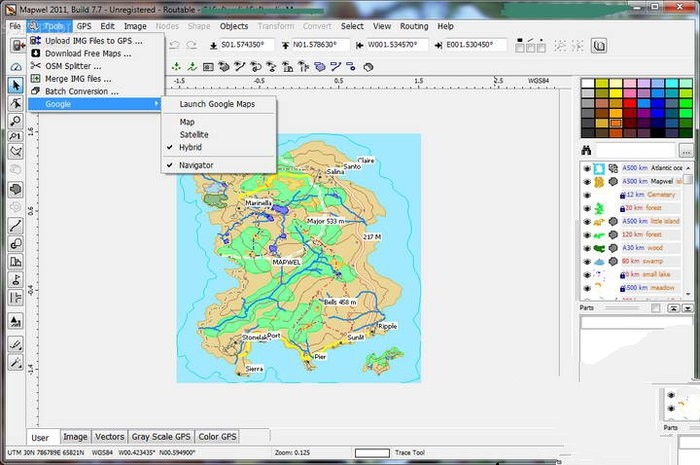The image size is (700, 465).
Task: Open the Color GPS tab
Action: click(217, 436)
